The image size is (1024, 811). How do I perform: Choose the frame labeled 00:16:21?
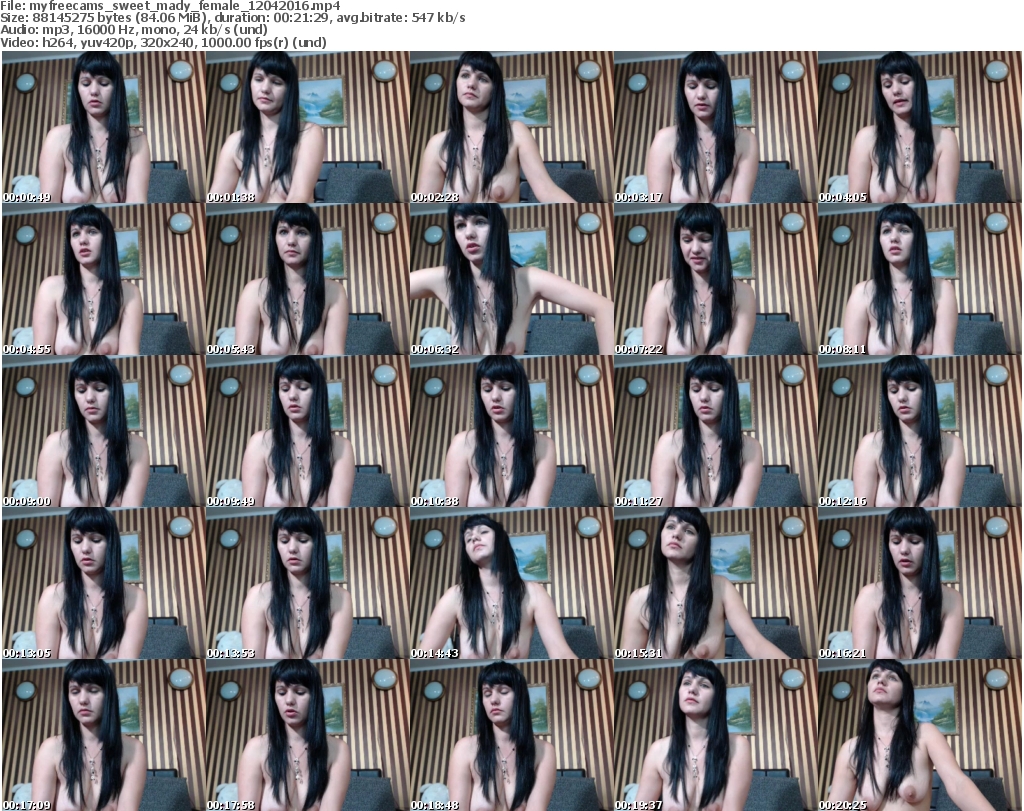pos(919,583)
